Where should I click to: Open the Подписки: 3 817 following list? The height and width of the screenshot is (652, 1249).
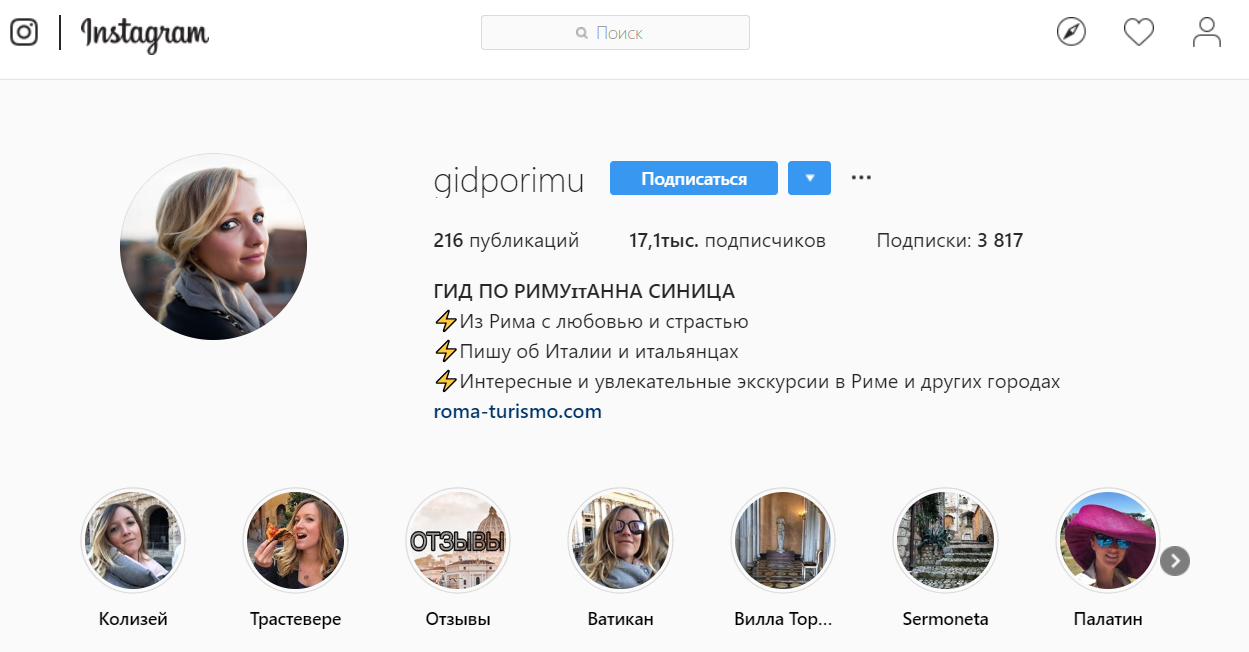coord(949,240)
